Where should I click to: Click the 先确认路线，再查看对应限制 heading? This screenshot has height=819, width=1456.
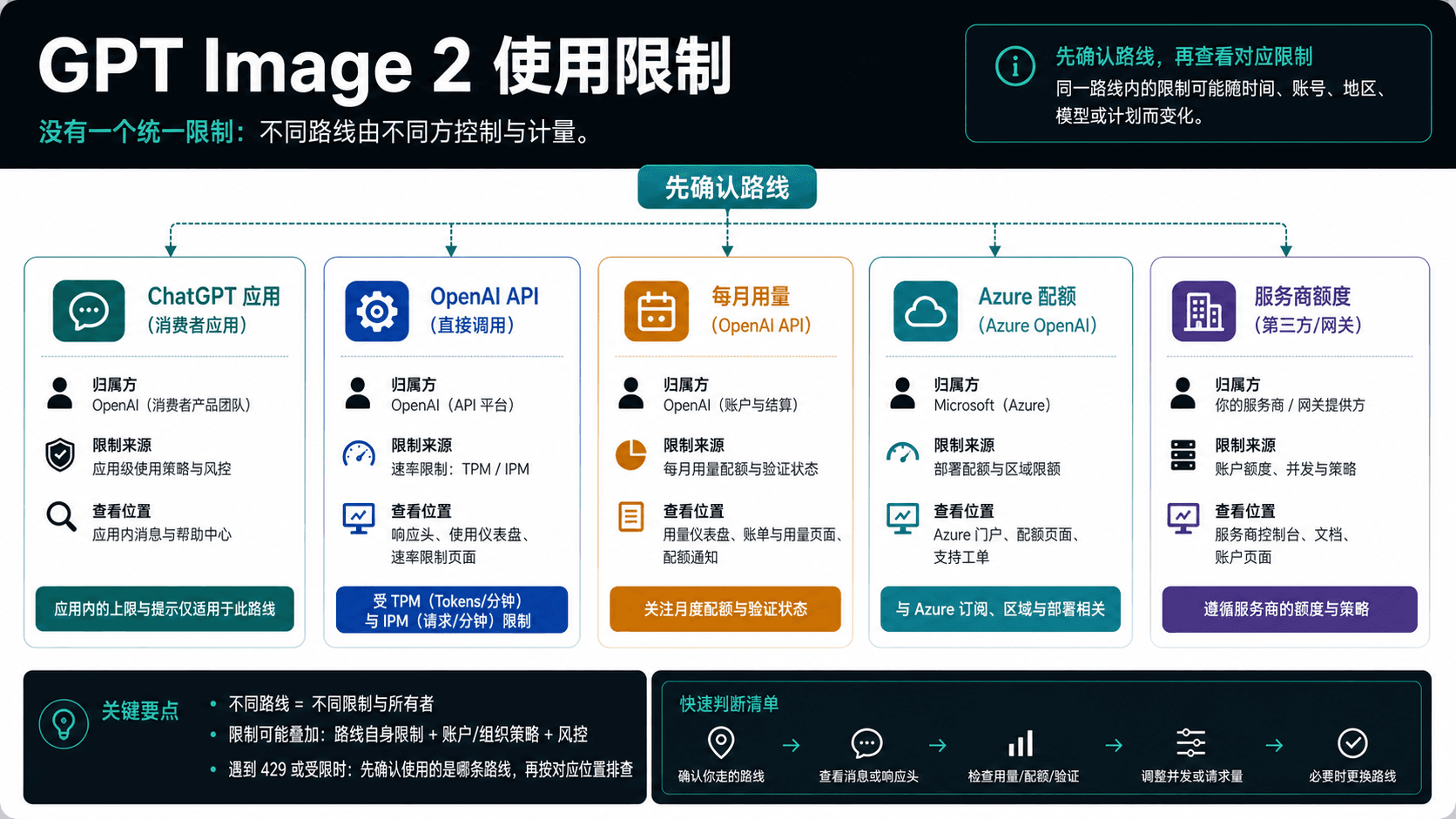click(x=1184, y=57)
